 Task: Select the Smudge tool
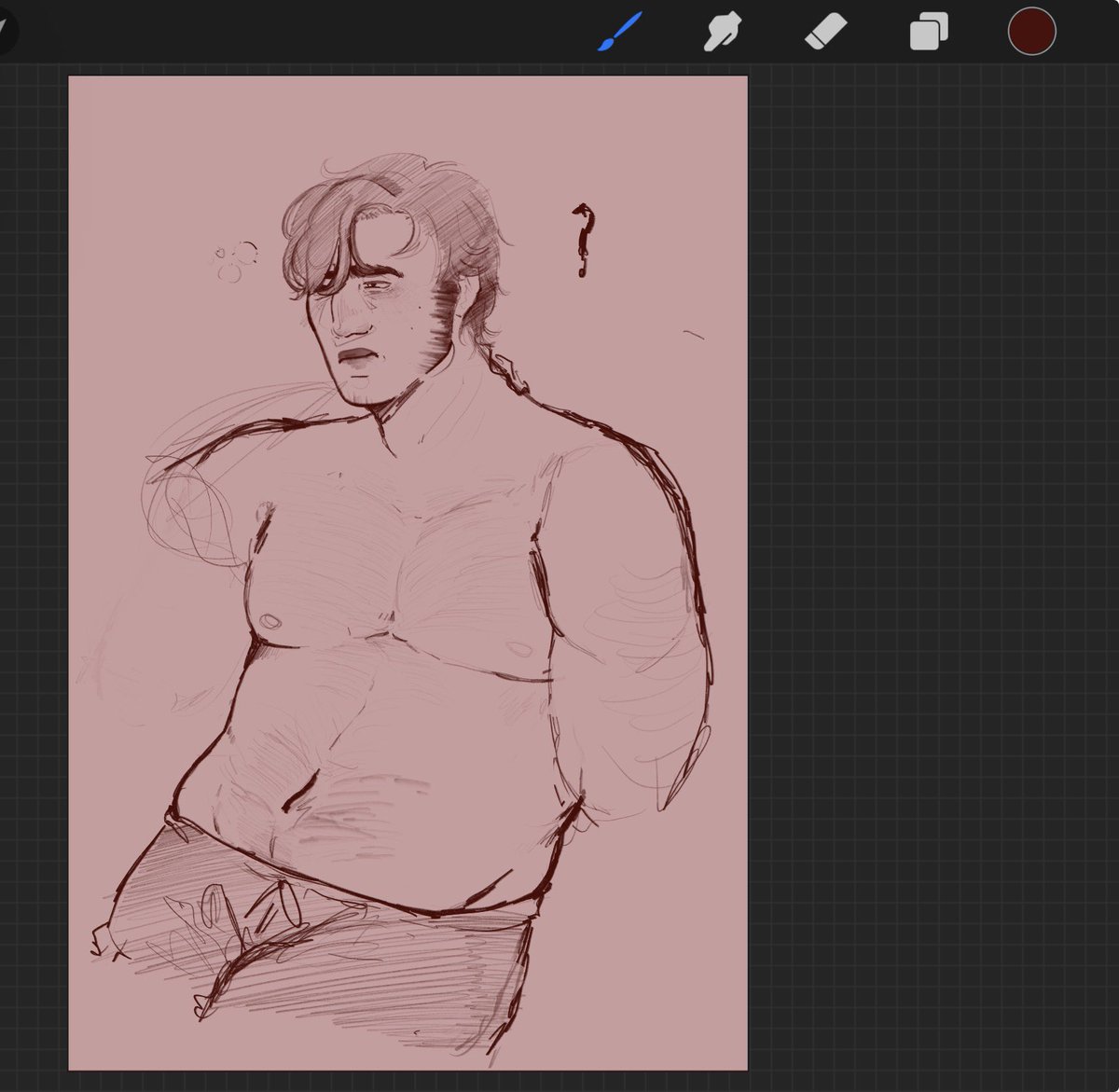point(722,33)
